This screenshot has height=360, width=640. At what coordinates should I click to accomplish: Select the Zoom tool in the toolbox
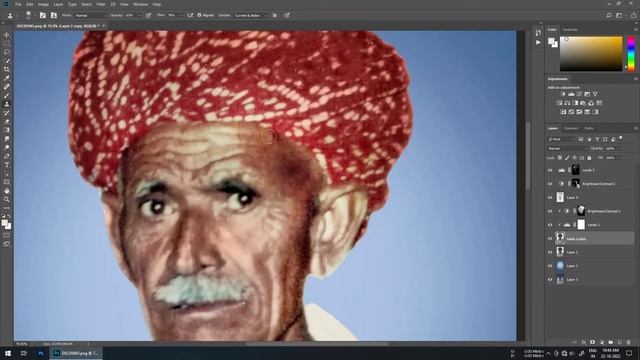click(7, 199)
